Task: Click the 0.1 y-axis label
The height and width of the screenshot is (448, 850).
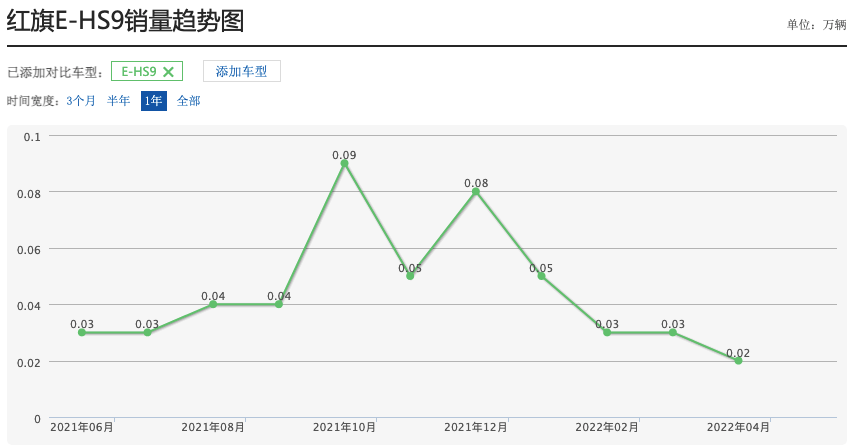Action: [x=32, y=137]
